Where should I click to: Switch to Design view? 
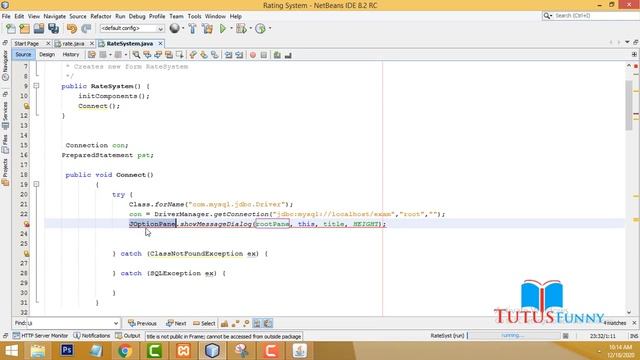point(47,55)
